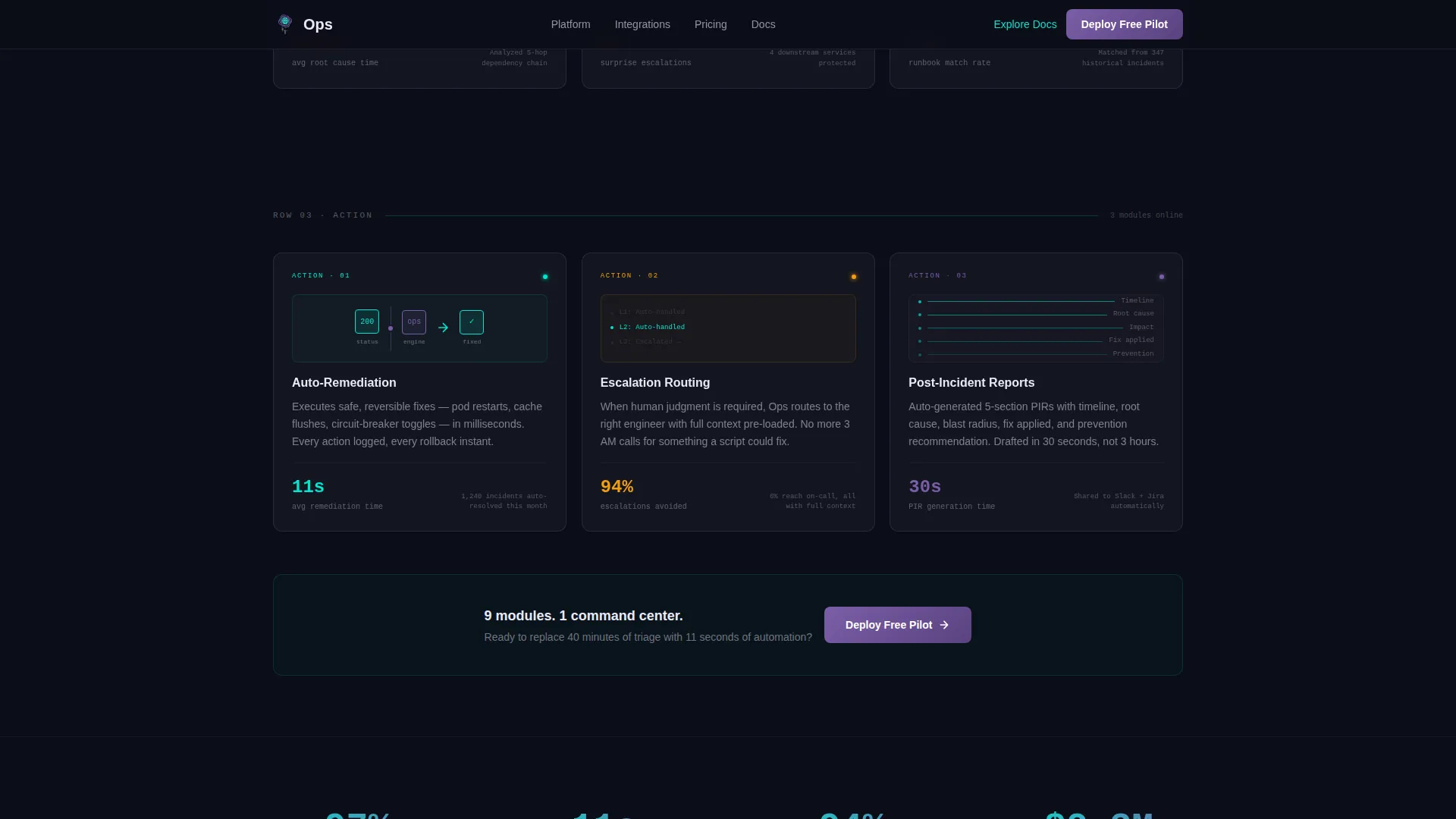
Task: Click the ACTION · 03 label
Action: (937, 276)
